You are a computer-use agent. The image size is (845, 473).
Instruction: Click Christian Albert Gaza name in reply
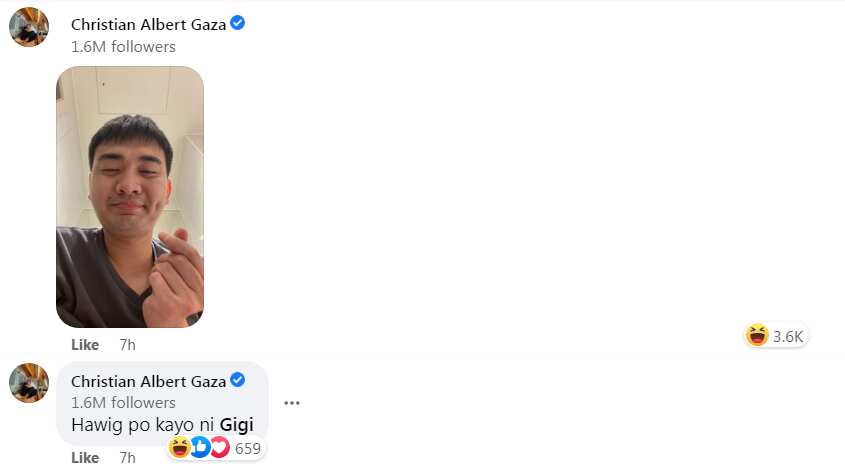[x=149, y=381]
